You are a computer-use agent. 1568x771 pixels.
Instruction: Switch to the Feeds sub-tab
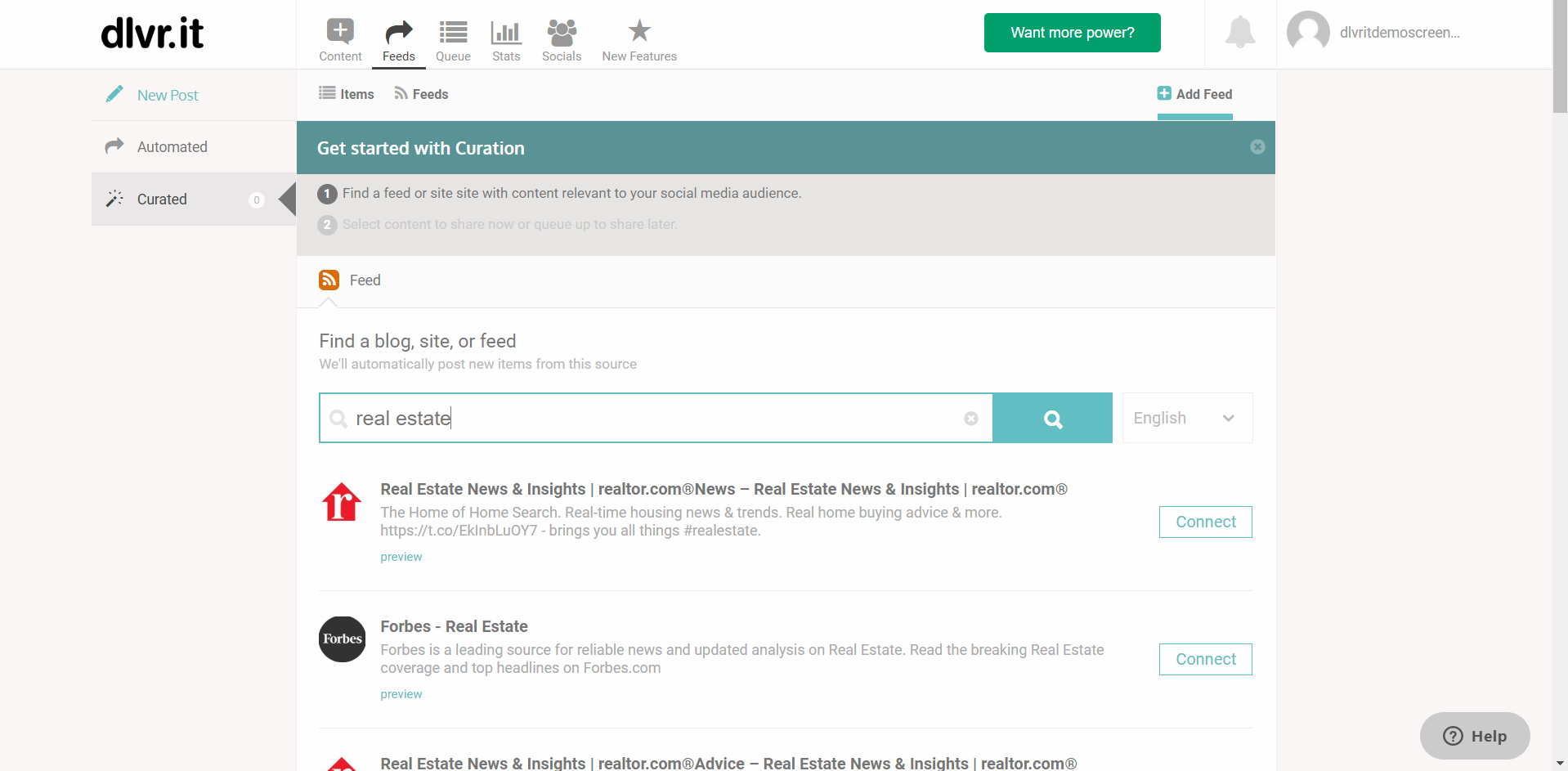point(421,94)
